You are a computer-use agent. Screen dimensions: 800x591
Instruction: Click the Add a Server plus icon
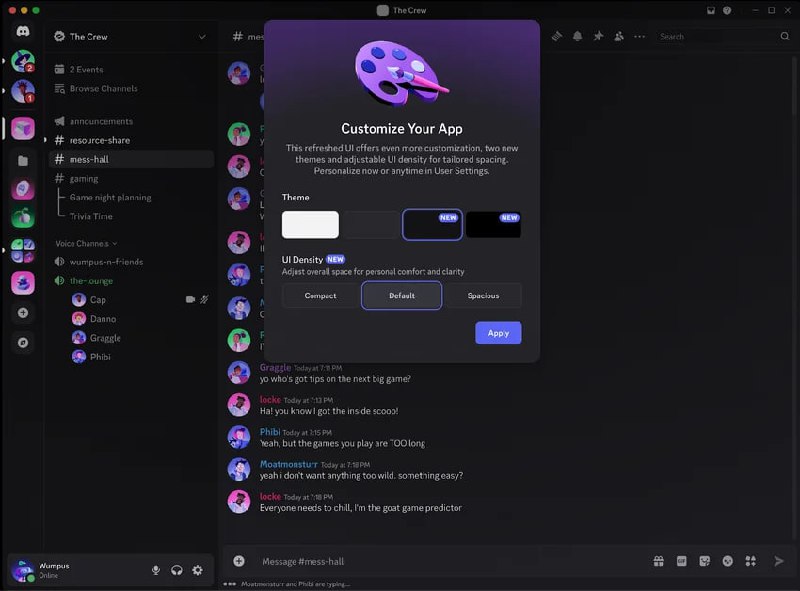[x=23, y=313]
